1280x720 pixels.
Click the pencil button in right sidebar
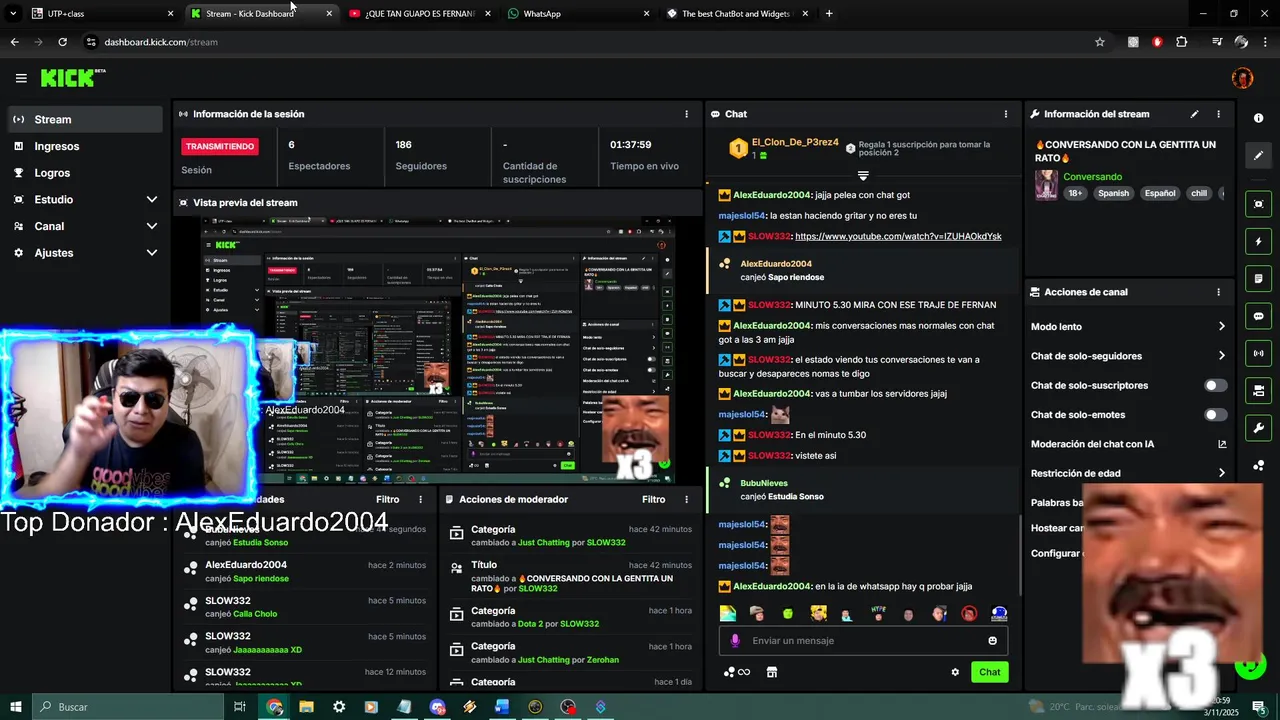1258,155
